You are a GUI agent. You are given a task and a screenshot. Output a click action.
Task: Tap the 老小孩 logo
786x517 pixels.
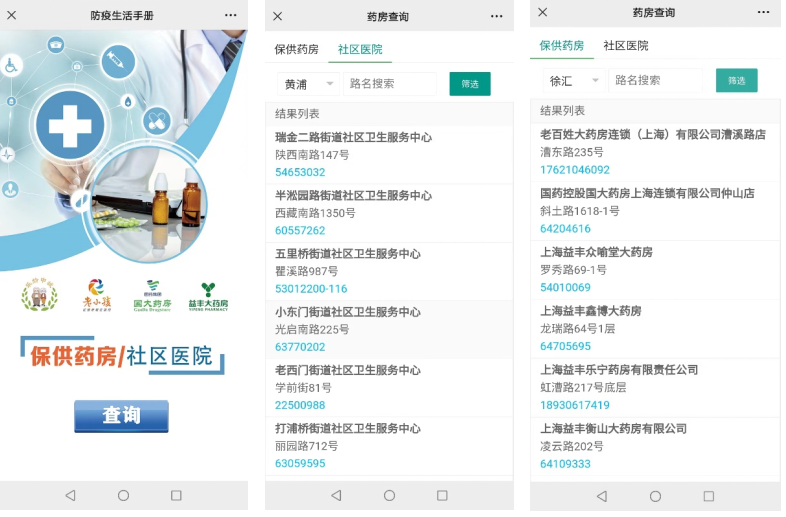pyautogui.click(x=97, y=296)
